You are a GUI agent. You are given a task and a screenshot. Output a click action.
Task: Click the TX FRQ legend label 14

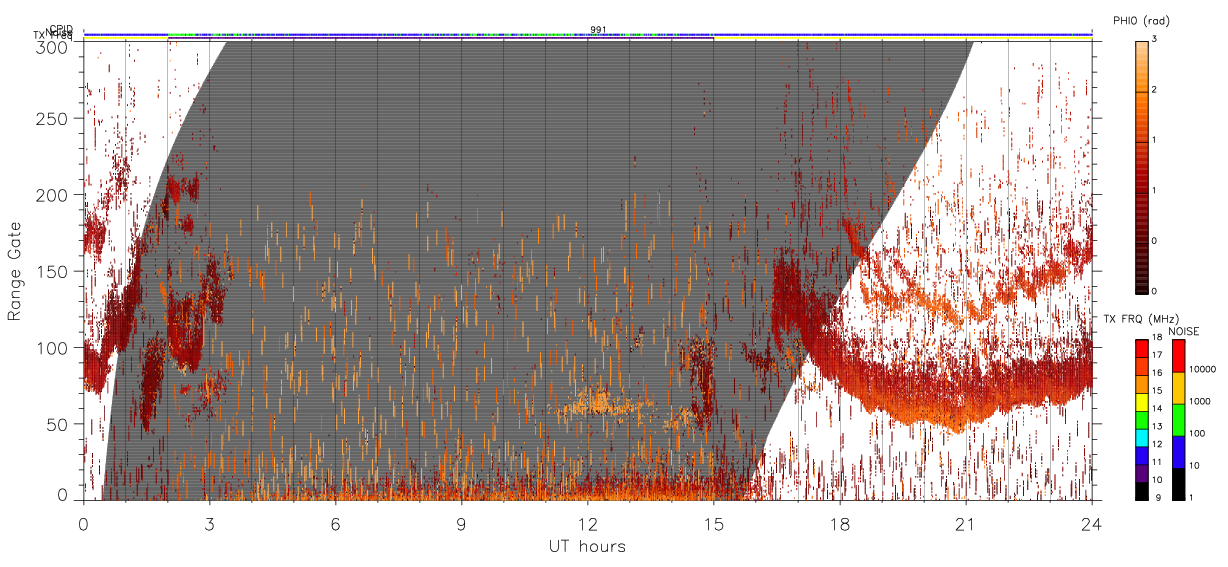coord(1157,409)
